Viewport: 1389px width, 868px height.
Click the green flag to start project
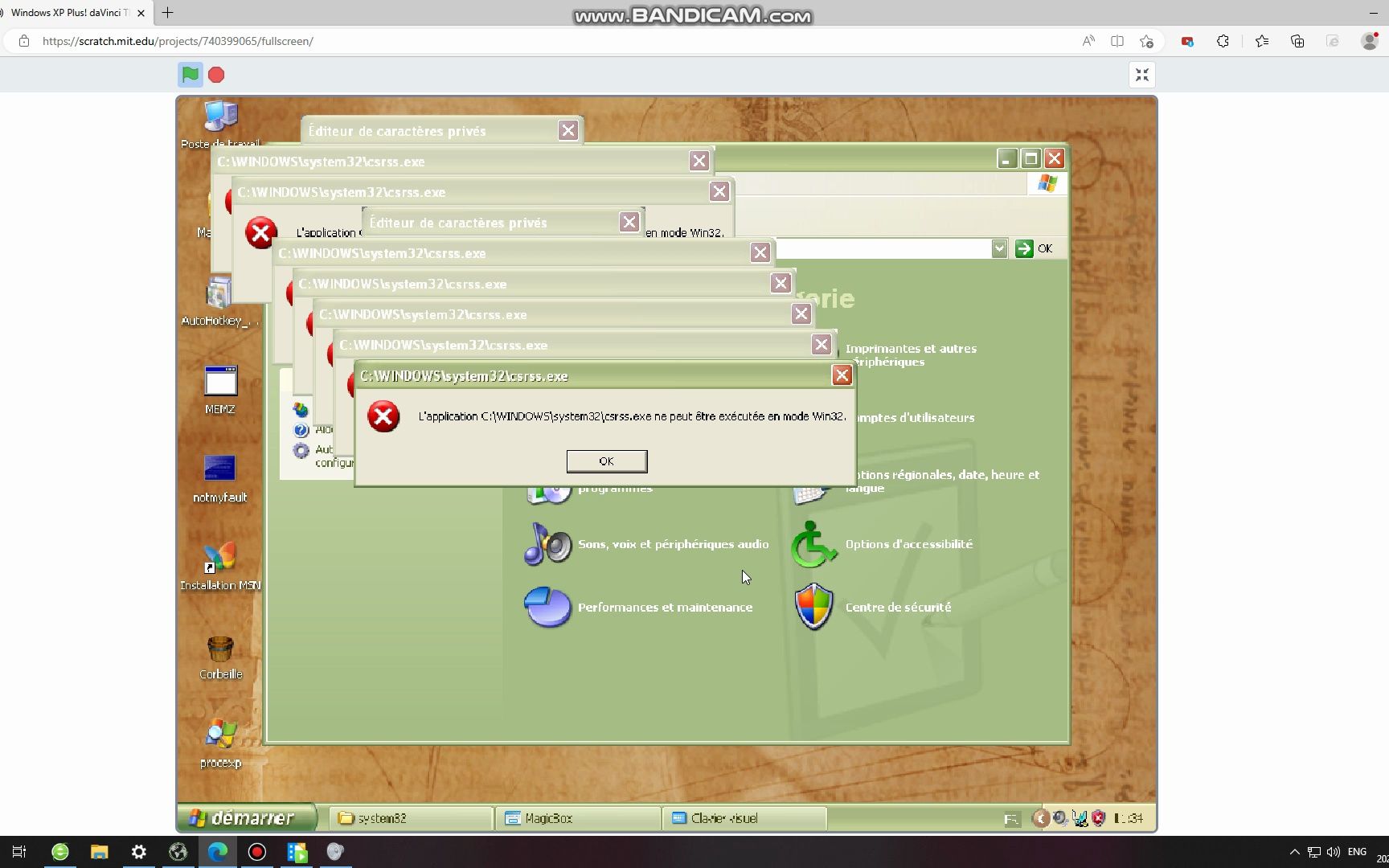tap(191, 75)
